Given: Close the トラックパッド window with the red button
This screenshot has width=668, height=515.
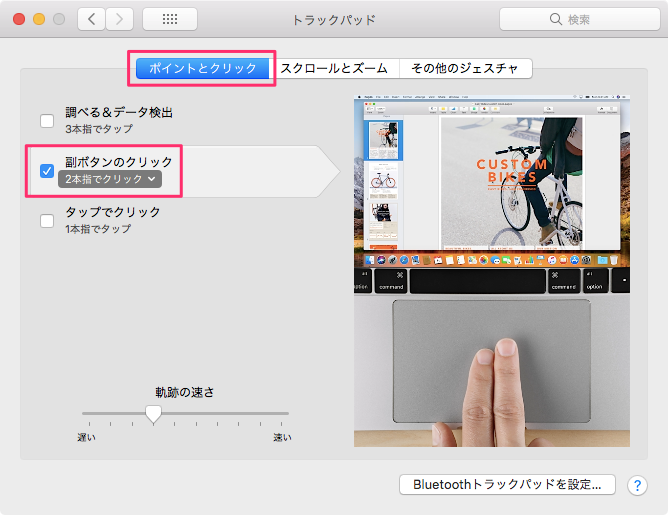Looking at the screenshot, I should 20,19.
